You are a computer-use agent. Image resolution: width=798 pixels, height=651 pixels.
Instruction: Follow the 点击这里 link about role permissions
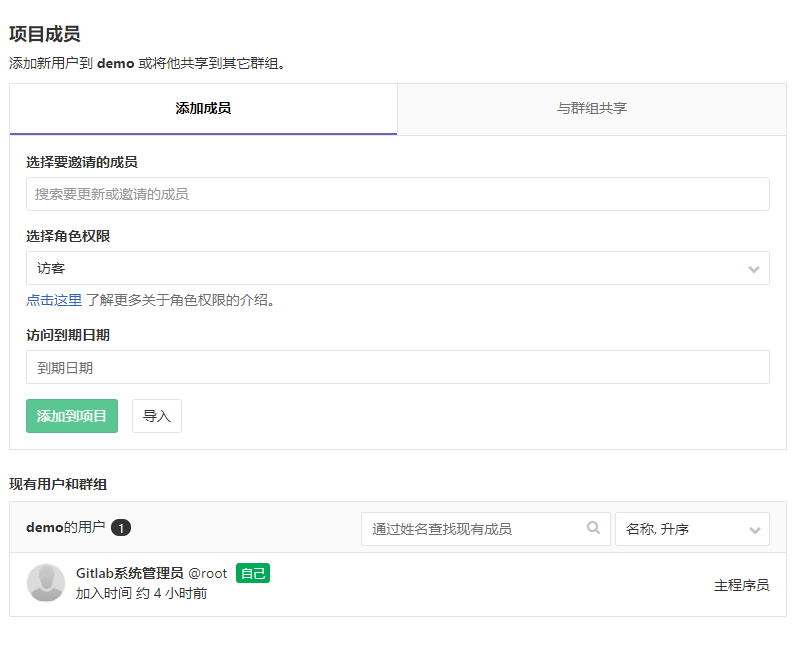tap(54, 300)
